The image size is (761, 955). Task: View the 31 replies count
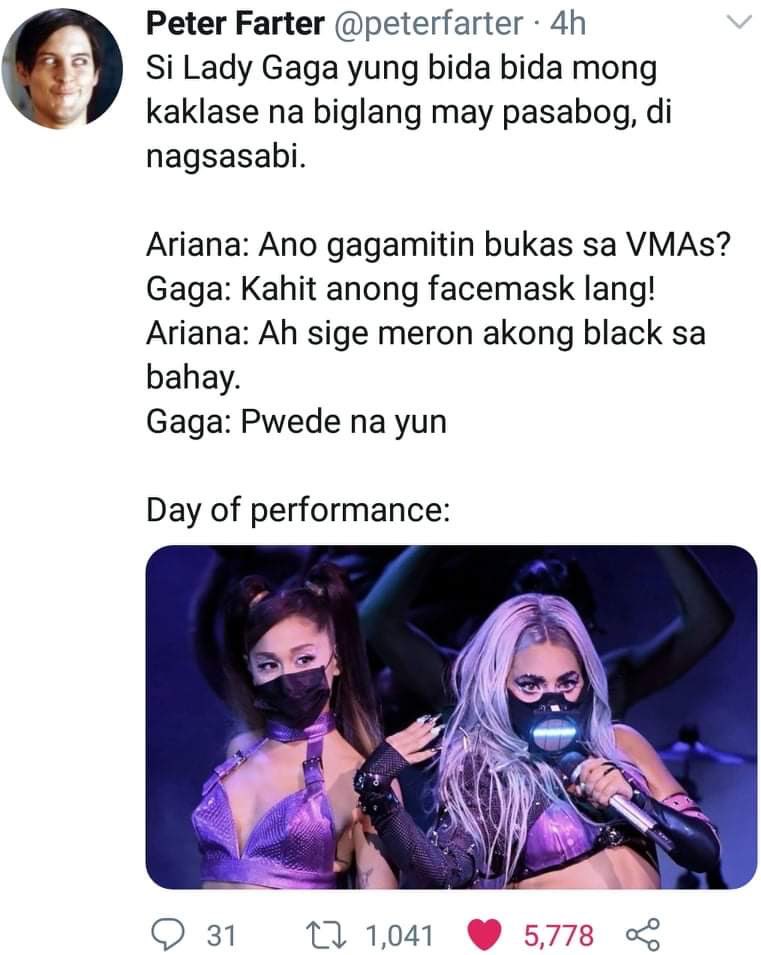[222, 936]
